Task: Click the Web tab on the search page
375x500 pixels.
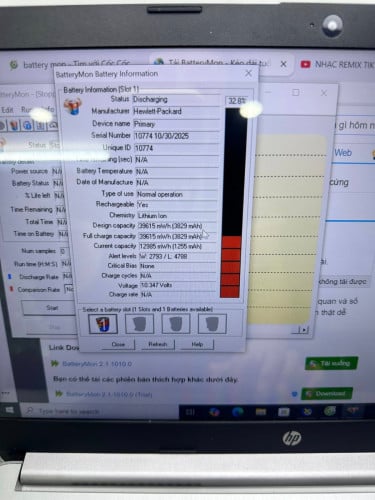Action: (343, 153)
